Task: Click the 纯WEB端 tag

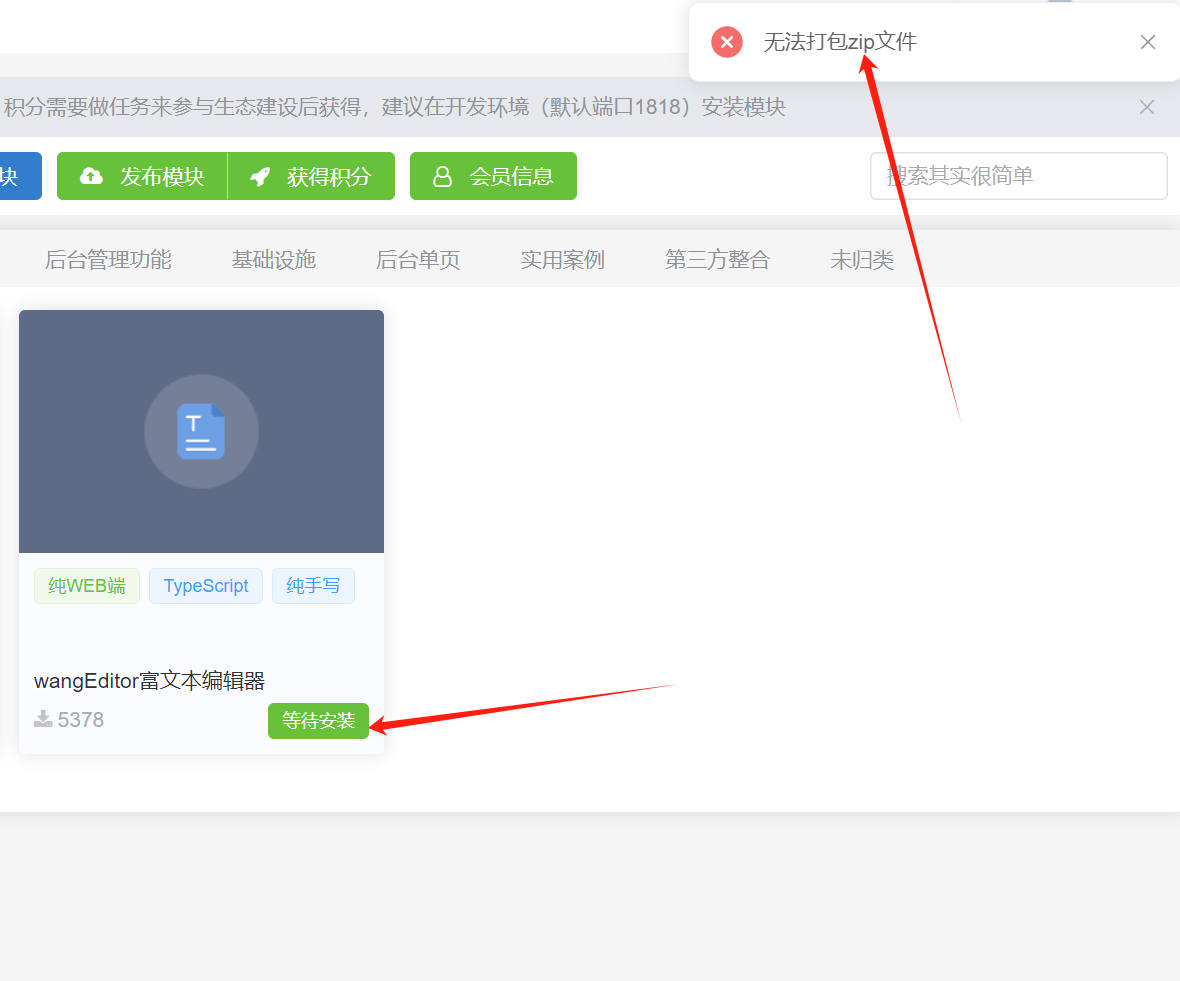Action: tap(87, 586)
